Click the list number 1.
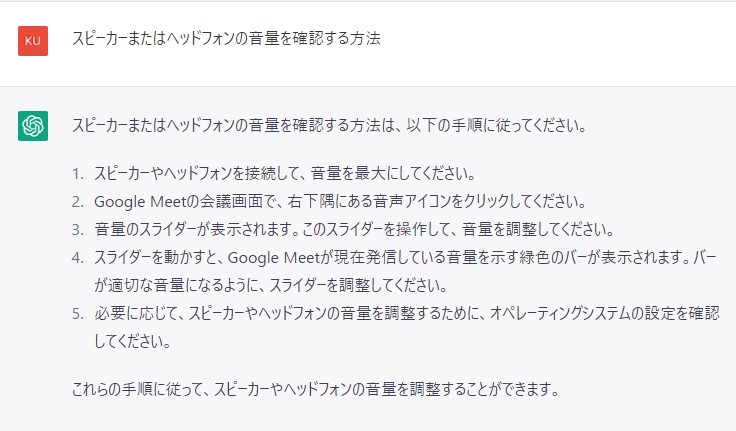Image resolution: width=736 pixels, height=431 pixels. pyautogui.click(x=78, y=174)
